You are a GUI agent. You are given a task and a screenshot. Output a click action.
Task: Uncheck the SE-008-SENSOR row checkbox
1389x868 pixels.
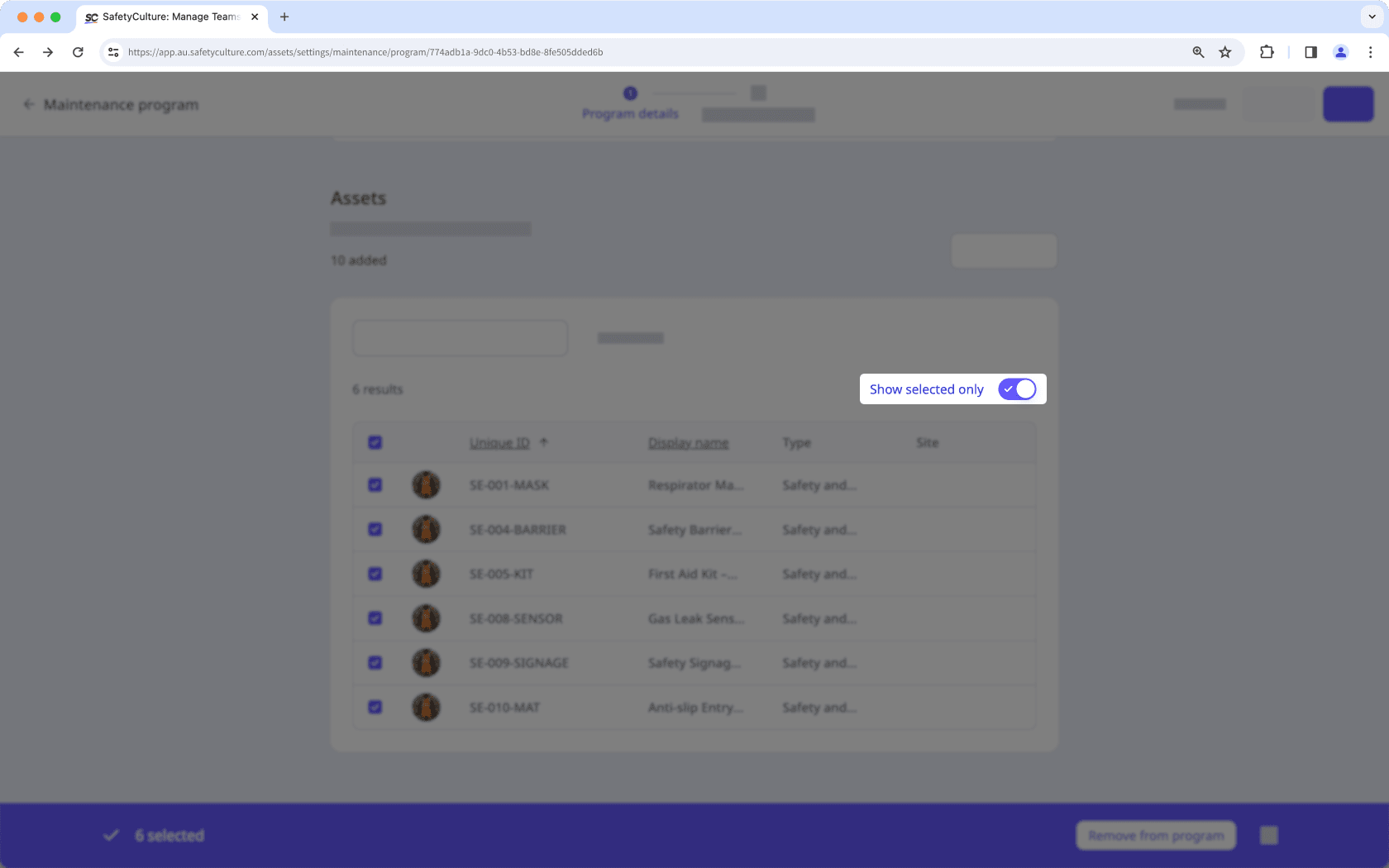(x=375, y=618)
